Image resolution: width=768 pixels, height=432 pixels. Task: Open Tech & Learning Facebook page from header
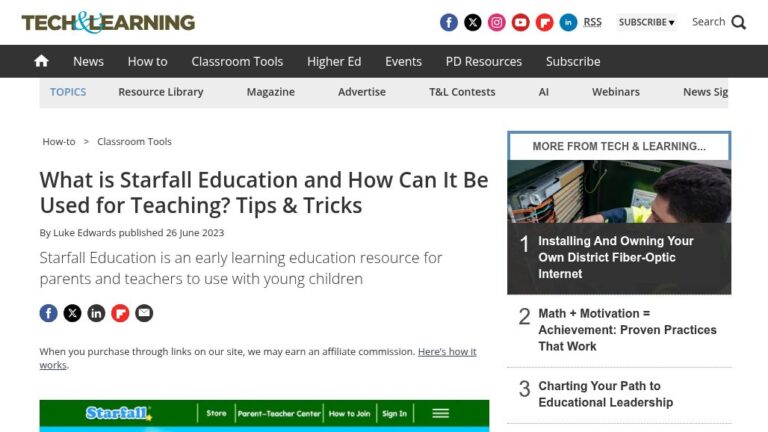(x=449, y=23)
